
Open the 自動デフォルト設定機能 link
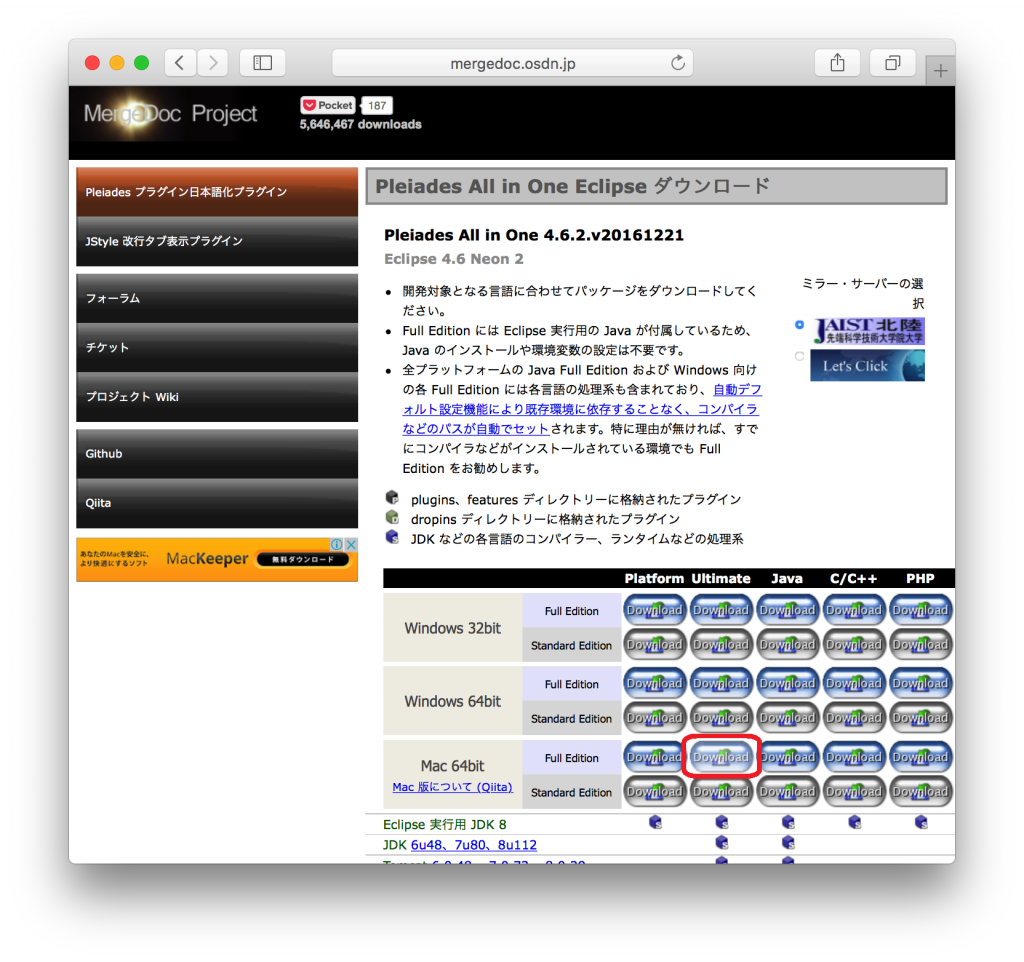581,409
